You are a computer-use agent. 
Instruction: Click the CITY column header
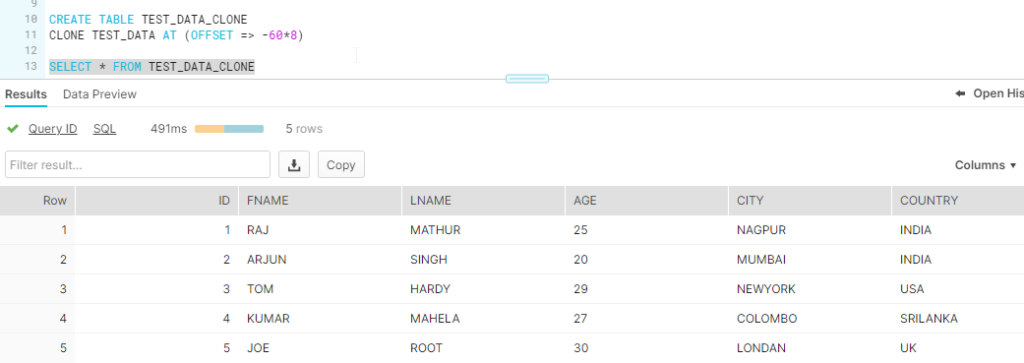(810, 200)
